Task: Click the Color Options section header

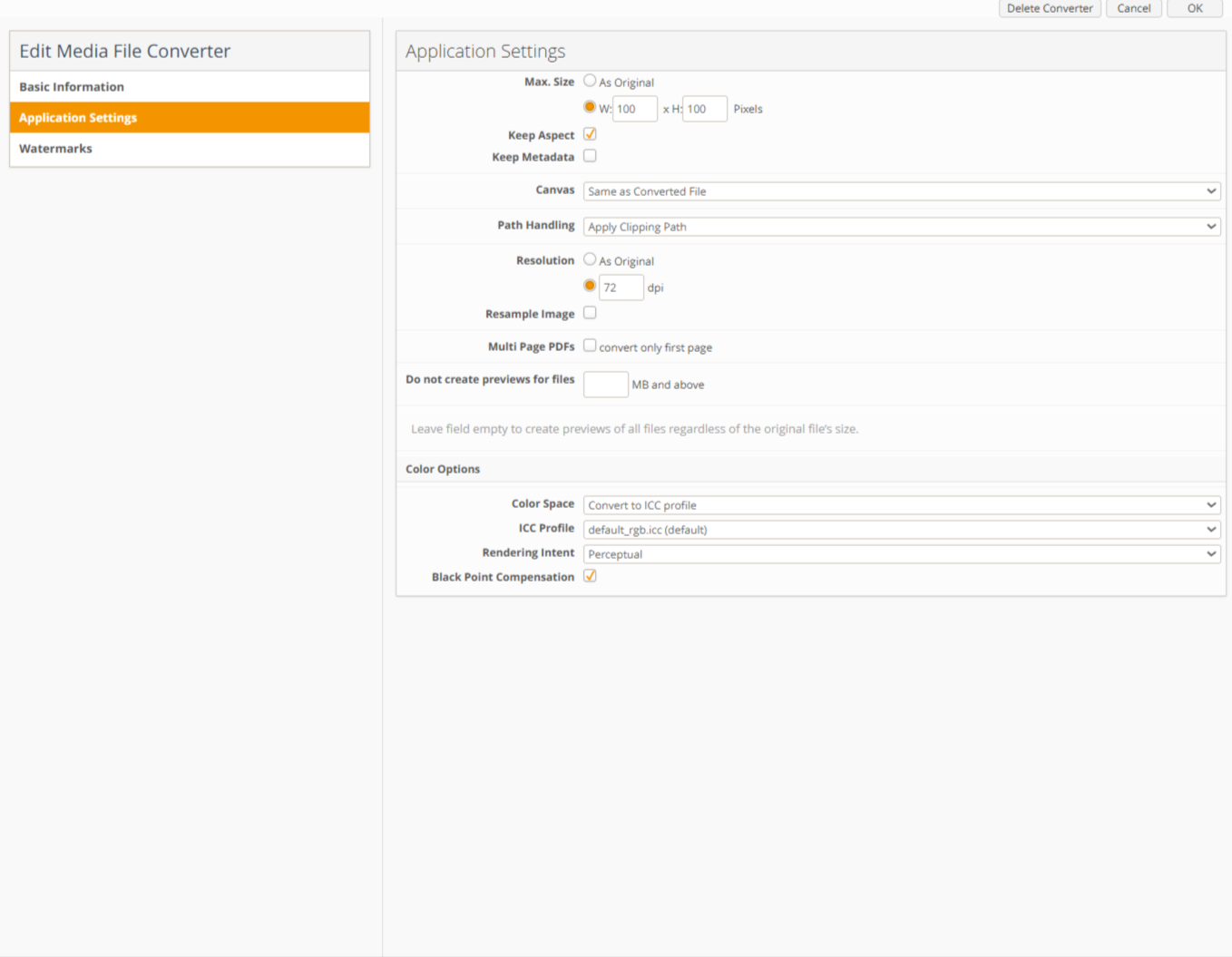Action: 443,469
